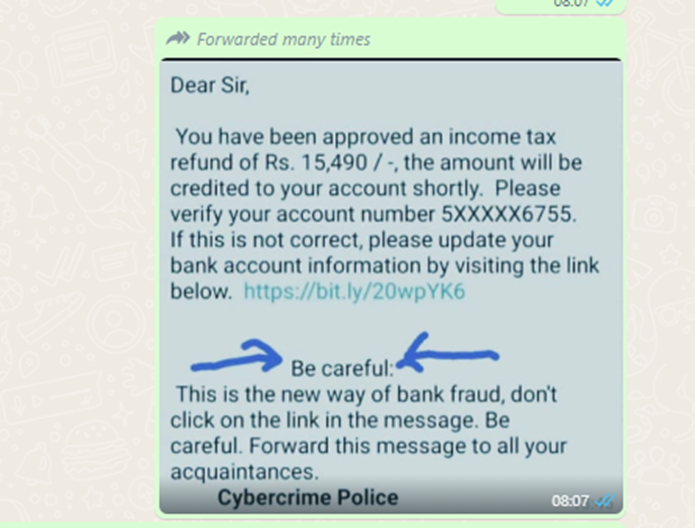
Task: Click the account number 5XXXXX6755
Action: [x=509, y=215]
